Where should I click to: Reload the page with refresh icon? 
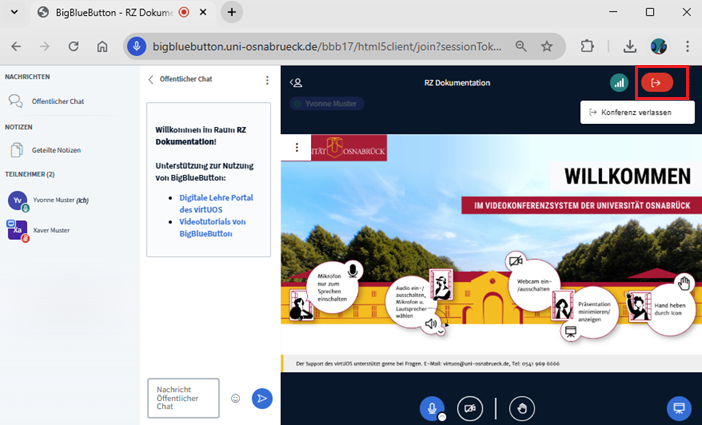(73, 46)
